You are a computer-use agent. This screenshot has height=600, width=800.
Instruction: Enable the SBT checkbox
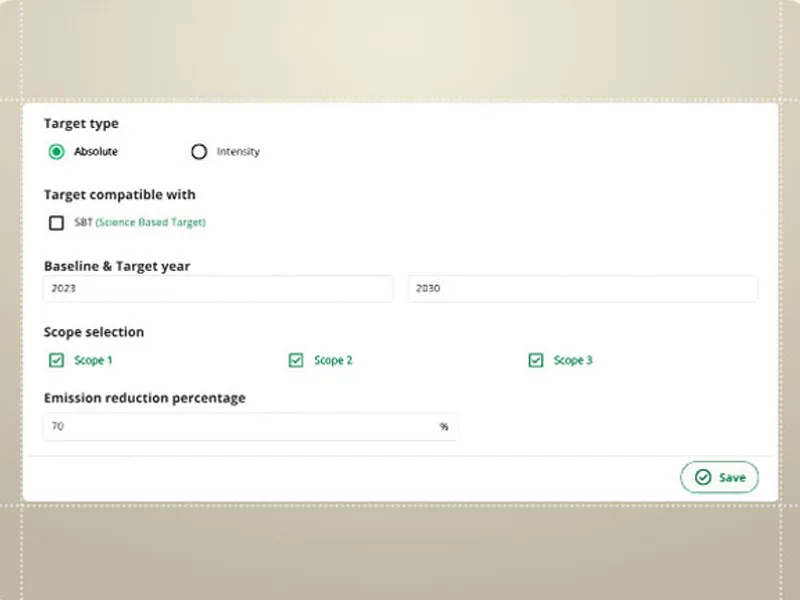click(x=57, y=223)
